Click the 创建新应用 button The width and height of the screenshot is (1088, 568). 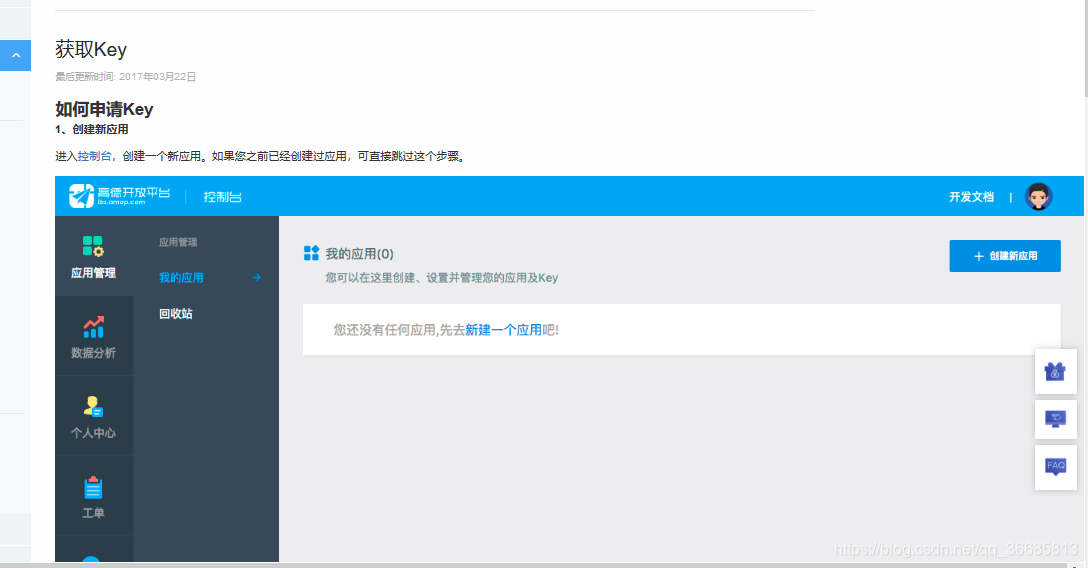[x=1005, y=256]
